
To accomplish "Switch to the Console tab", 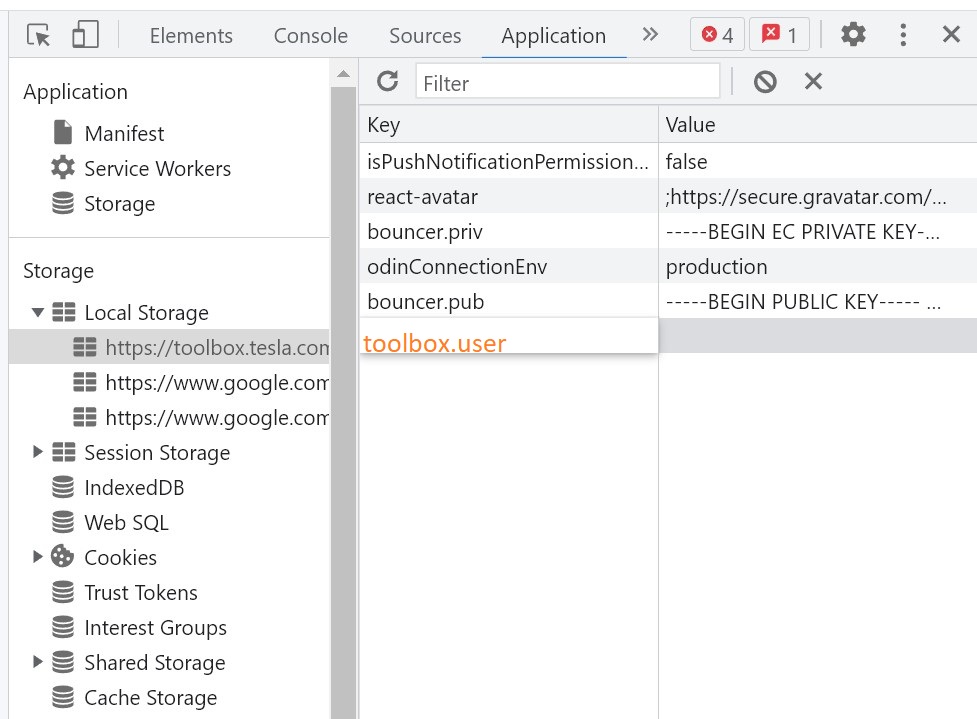I will [310, 36].
